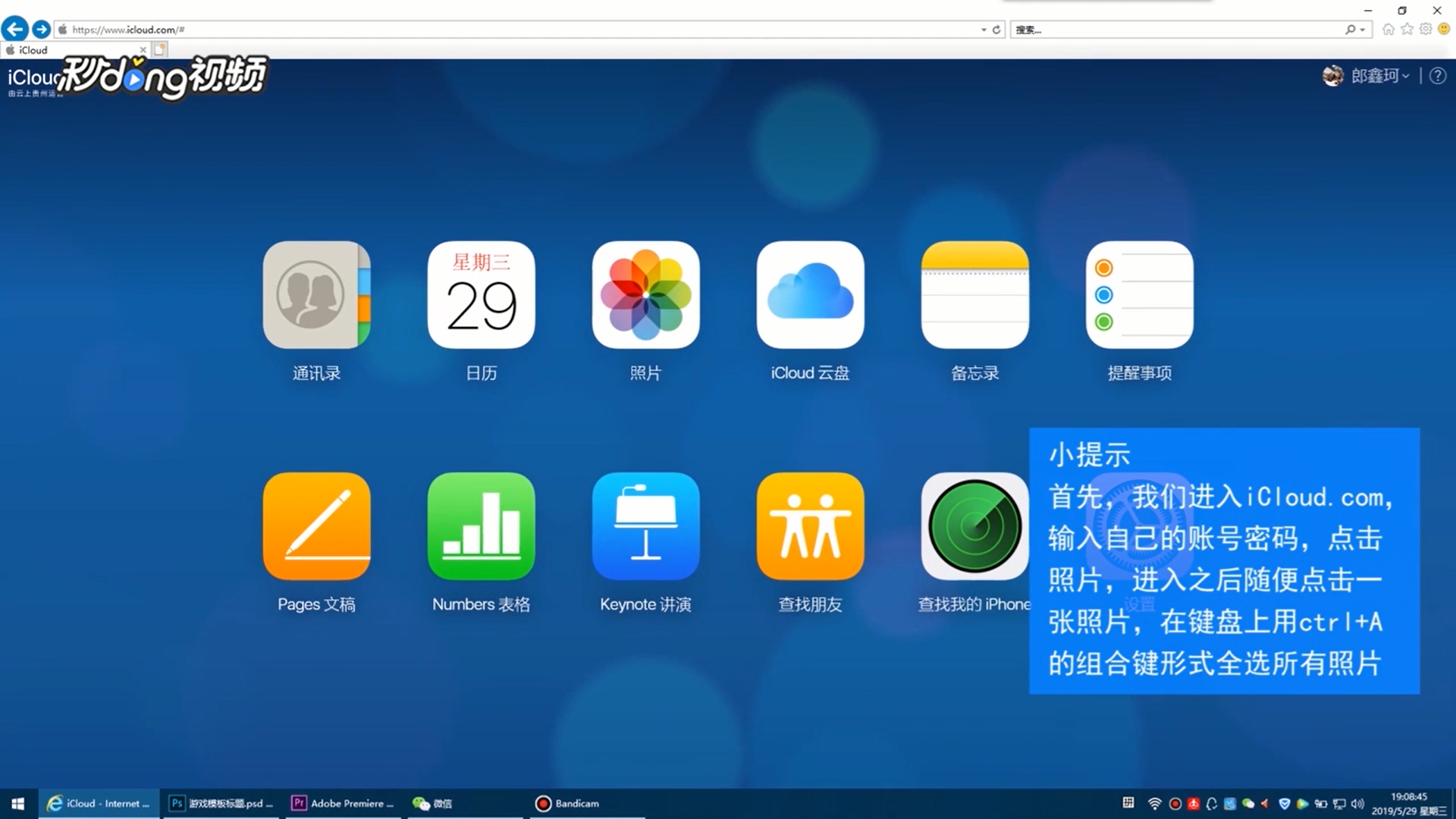This screenshot has height=819, width=1456.
Task: Open the favorites star icon
Action: pos(1407,30)
